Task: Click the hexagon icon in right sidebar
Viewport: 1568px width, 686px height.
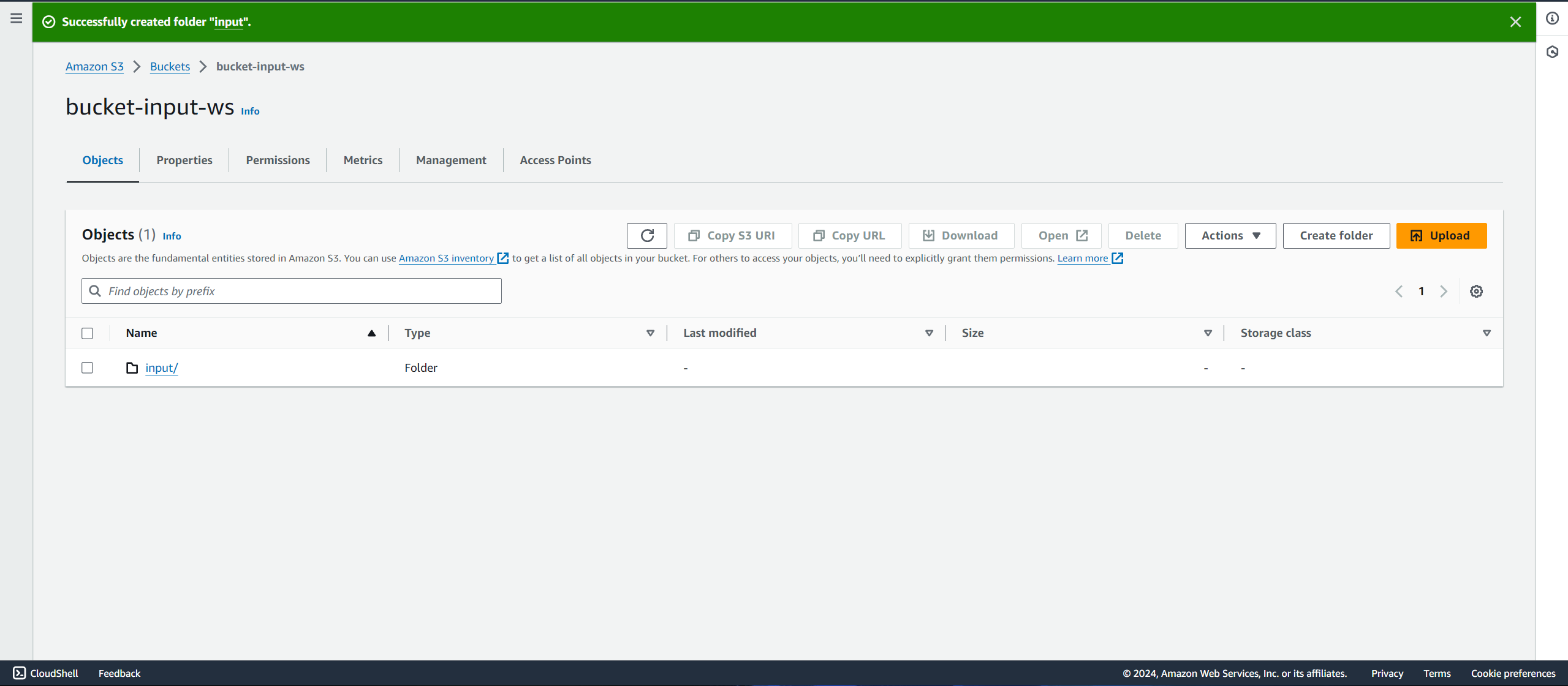Action: tap(1552, 52)
